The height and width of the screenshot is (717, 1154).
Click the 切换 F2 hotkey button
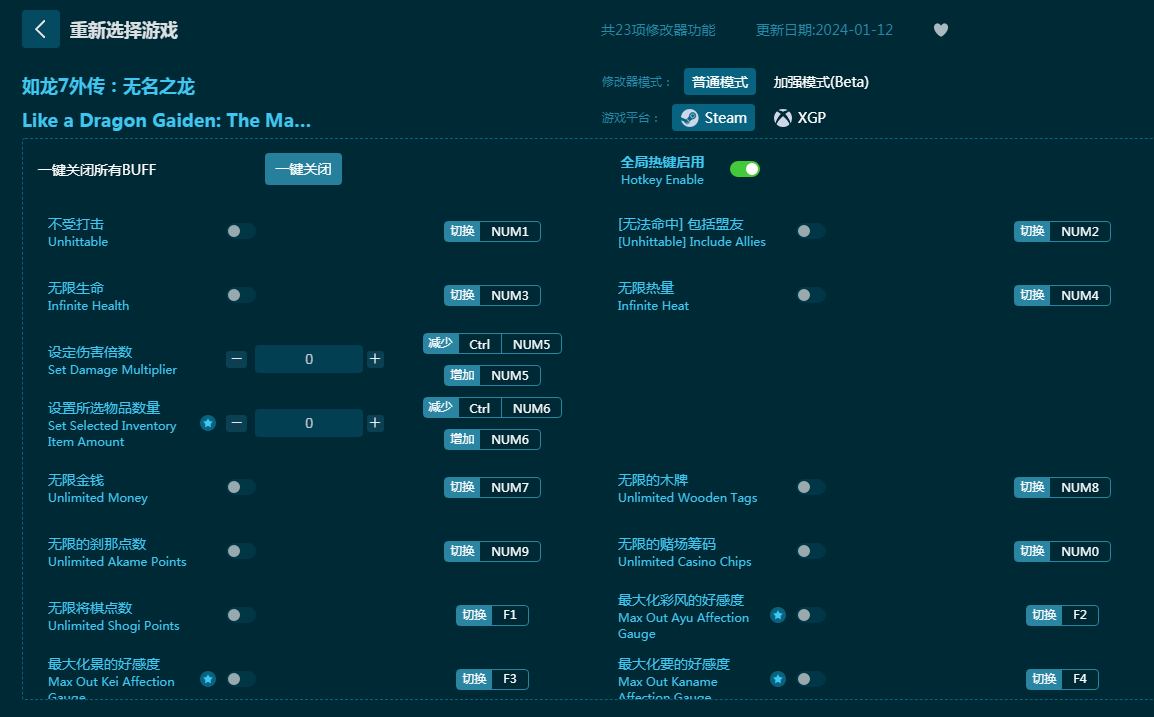click(1062, 615)
